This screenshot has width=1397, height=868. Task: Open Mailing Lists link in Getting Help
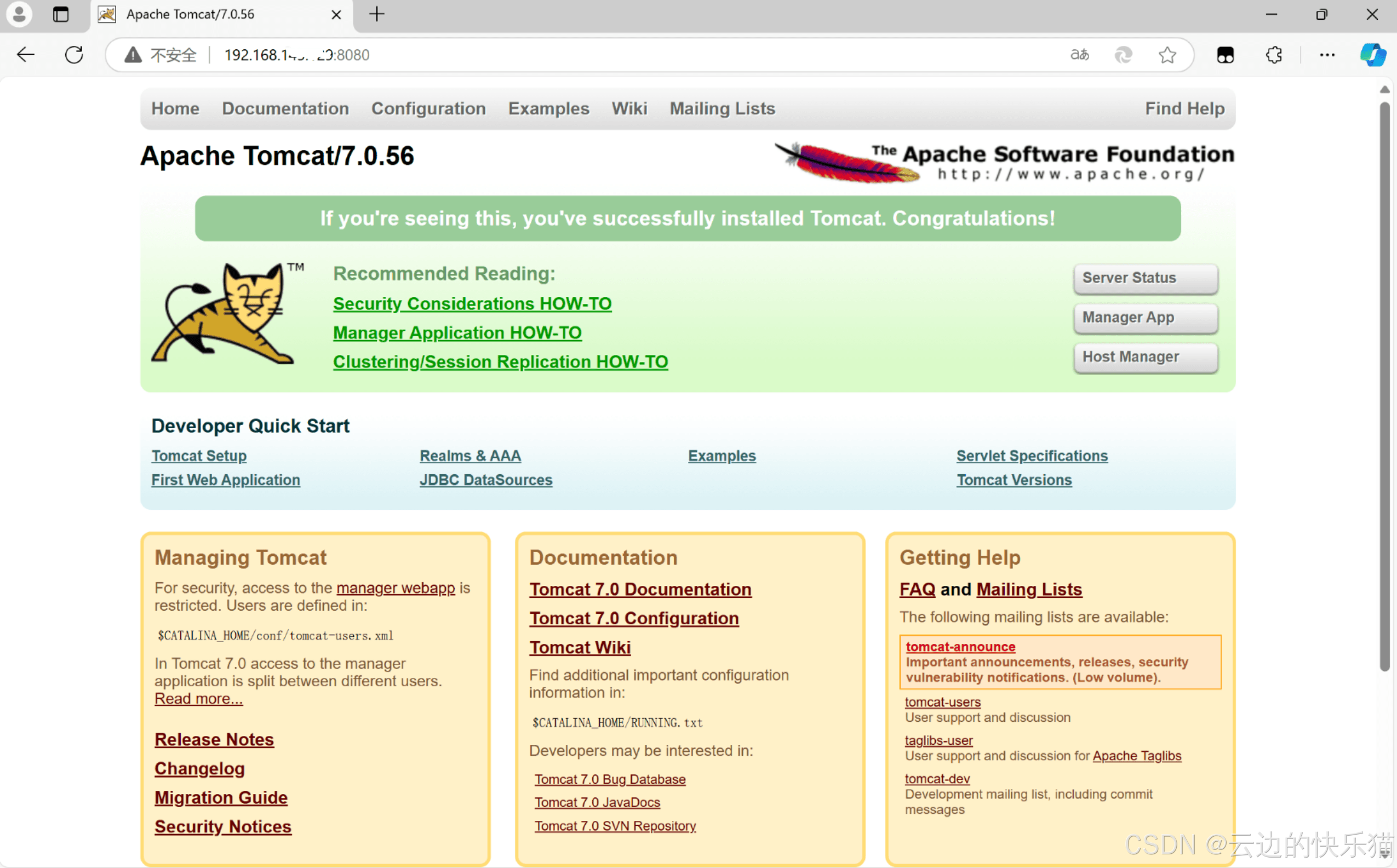click(x=1029, y=590)
